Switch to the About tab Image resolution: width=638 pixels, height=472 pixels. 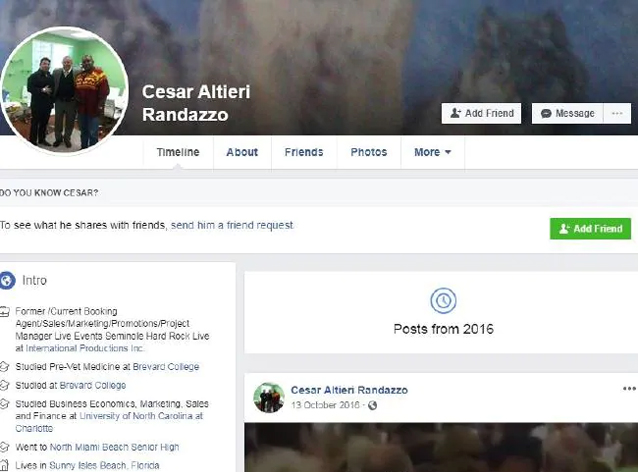pos(242,152)
